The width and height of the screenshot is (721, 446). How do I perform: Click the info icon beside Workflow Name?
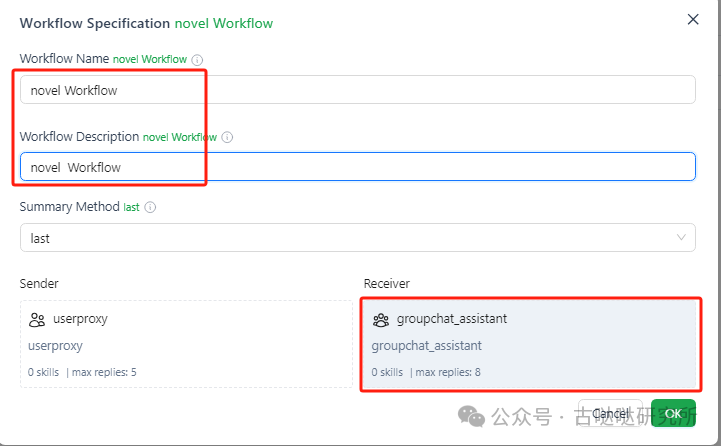[196, 59]
